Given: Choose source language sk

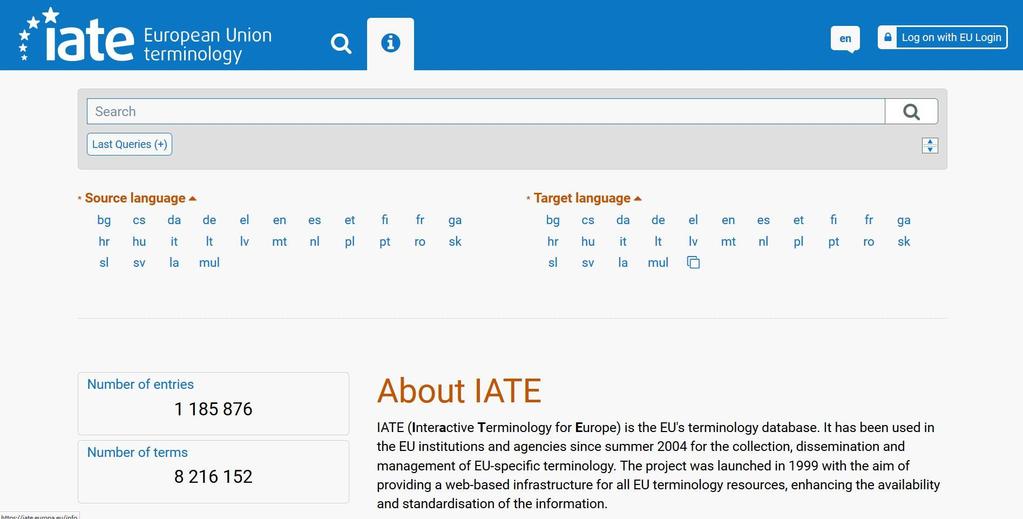Looking at the screenshot, I should coord(455,242).
